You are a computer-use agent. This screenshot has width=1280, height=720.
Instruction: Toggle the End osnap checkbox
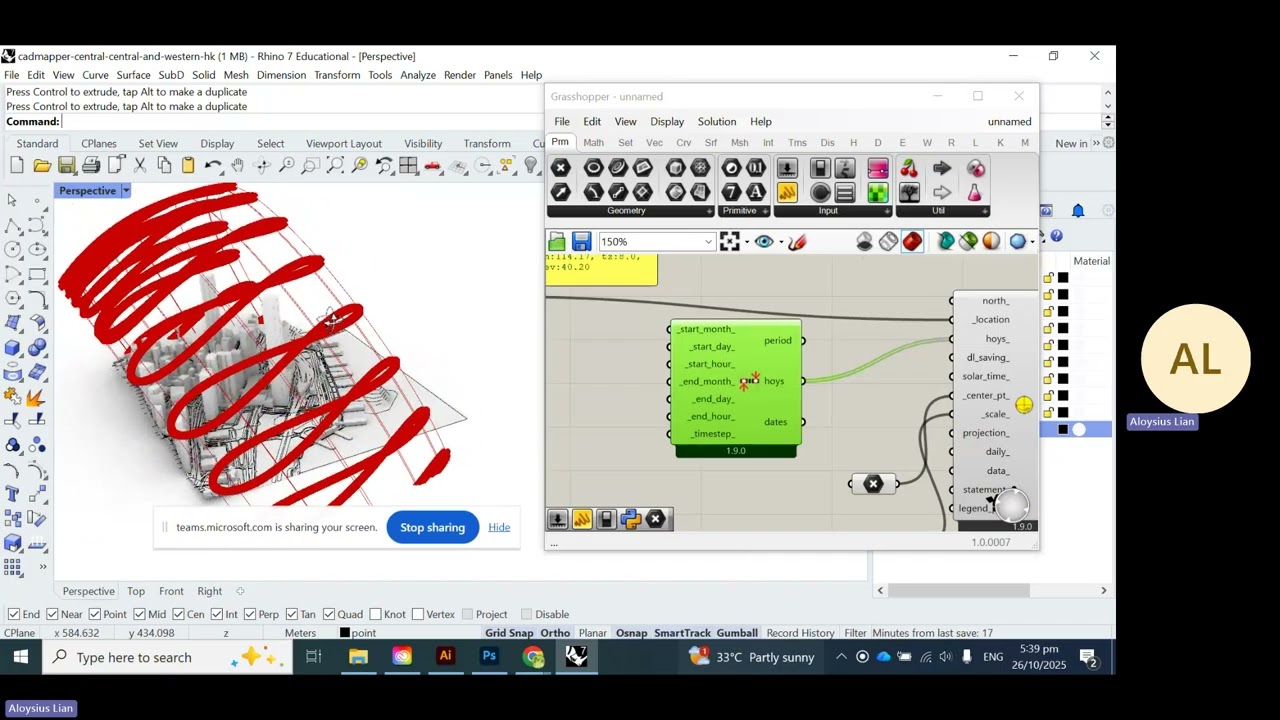click(13, 614)
